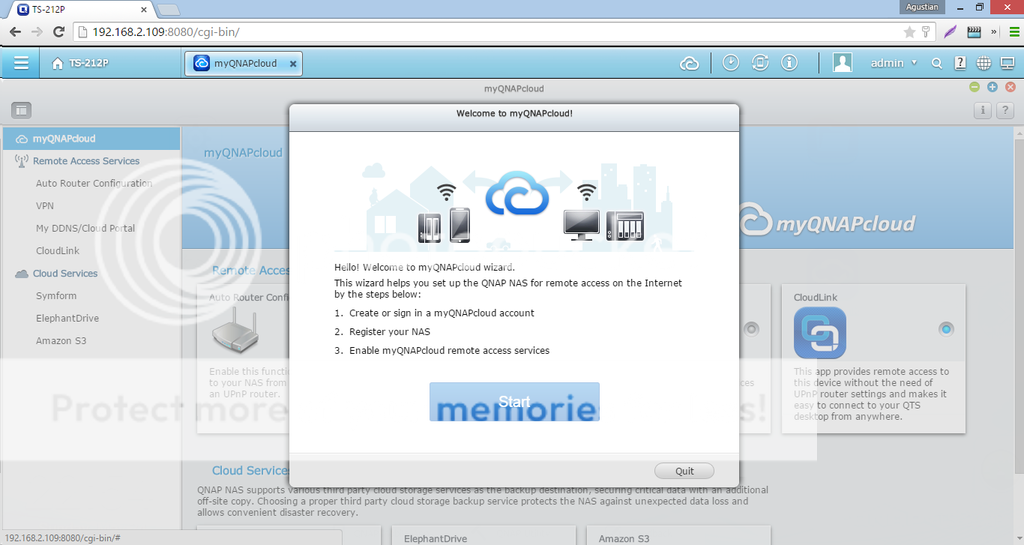Select the CloudLink radio button
This screenshot has width=1024, height=545.
[946, 329]
